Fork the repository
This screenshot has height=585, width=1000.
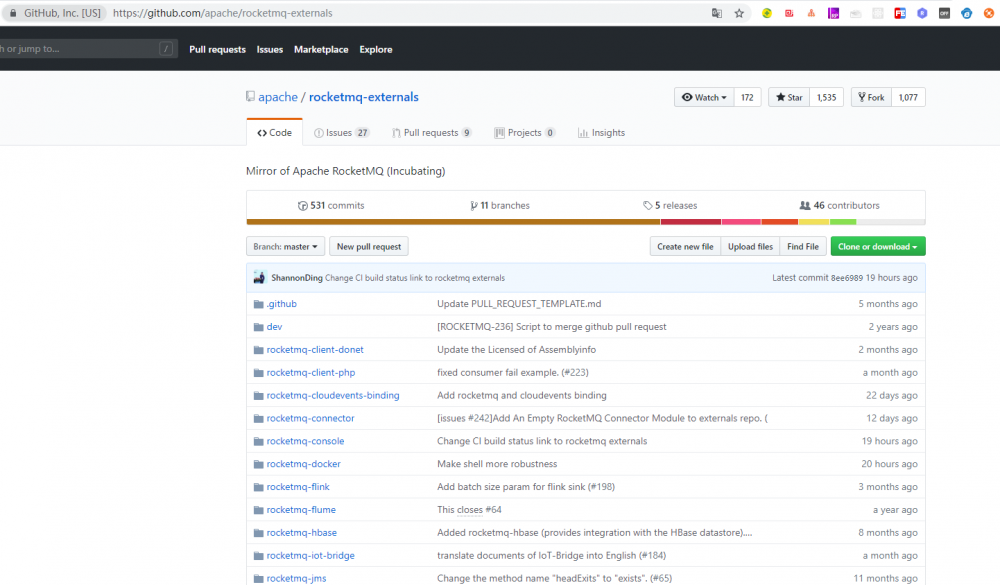click(x=871, y=97)
